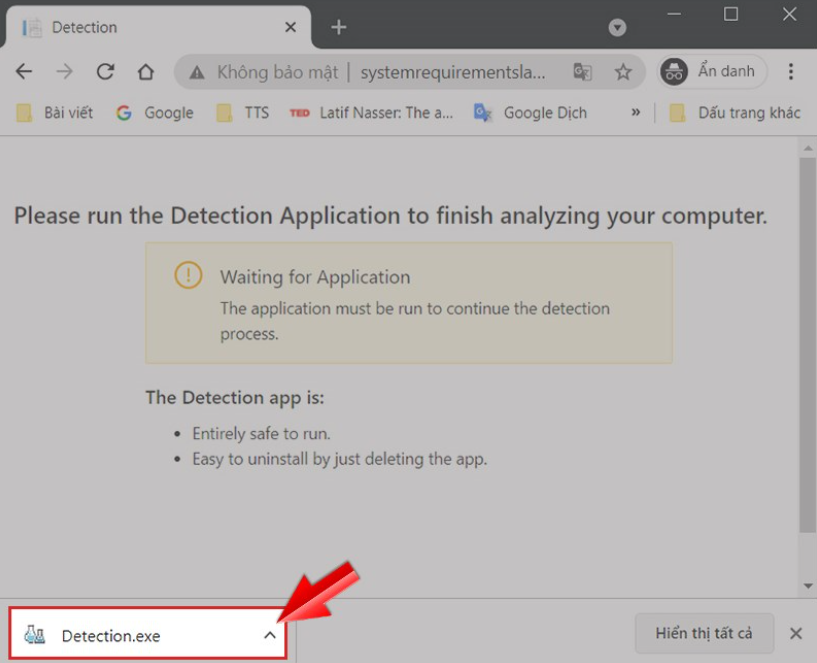Close the Detection tab
This screenshot has height=663, width=817.
coord(291,27)
